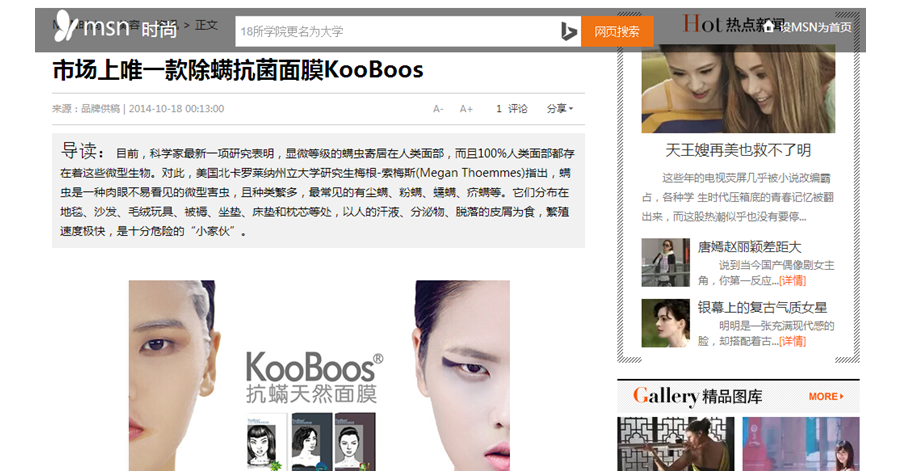899x475 pixels.
Task: Click the home icon beside 设MSN为首页
Action: tap(769, 26)
